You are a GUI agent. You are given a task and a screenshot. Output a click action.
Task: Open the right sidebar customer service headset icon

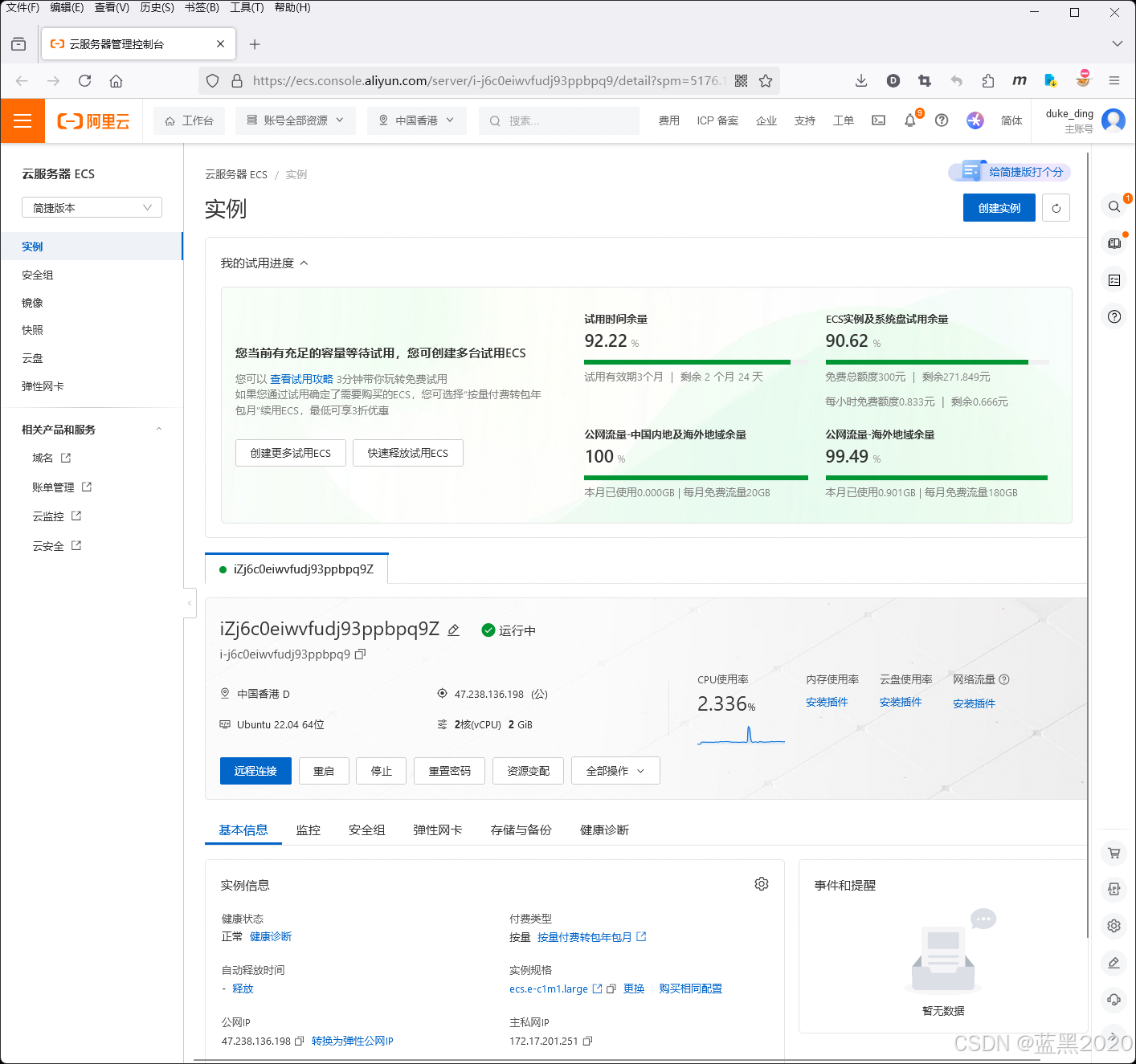point(1114,999)
